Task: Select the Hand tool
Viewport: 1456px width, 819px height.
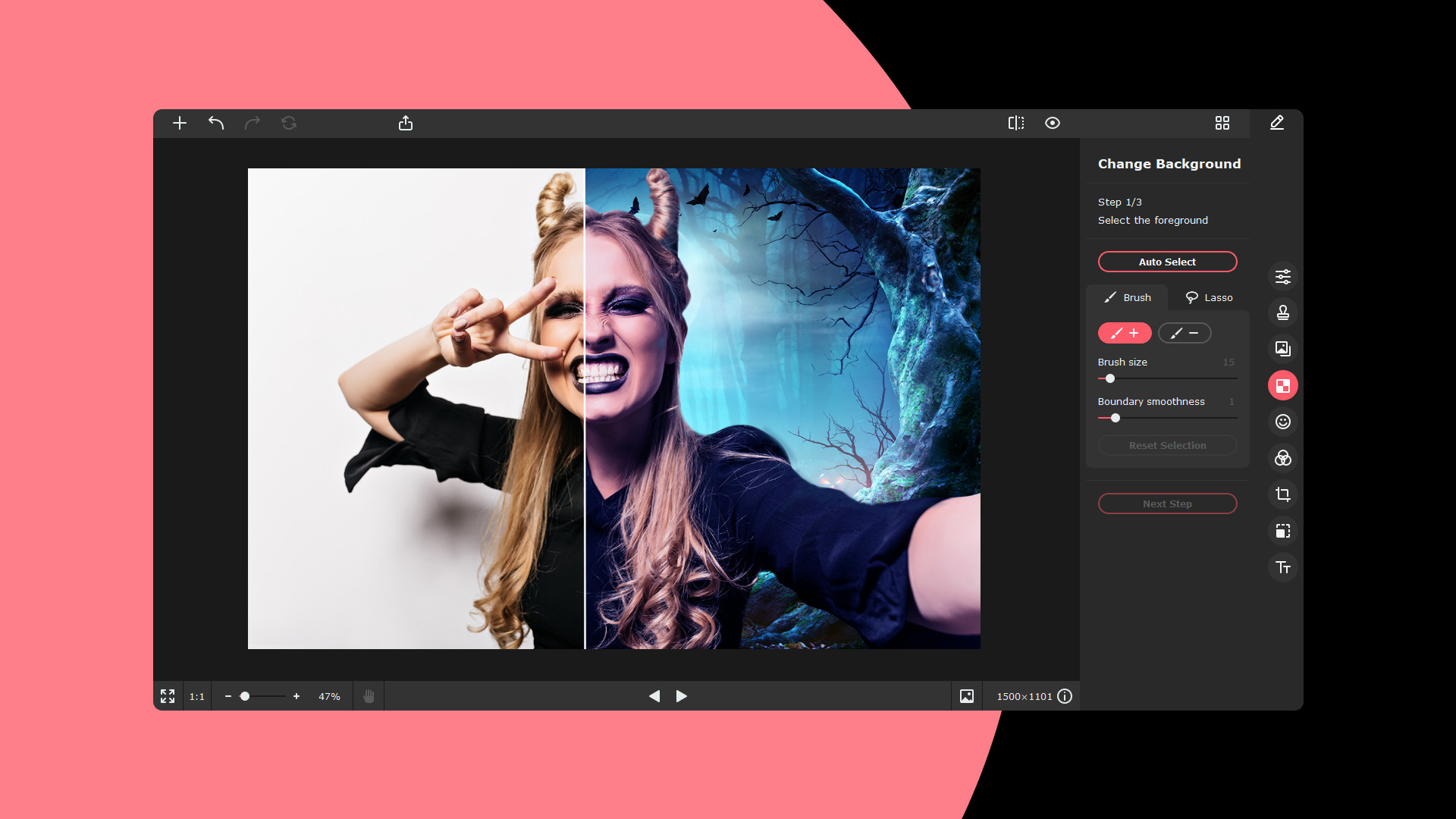Action: click(369, 696)
